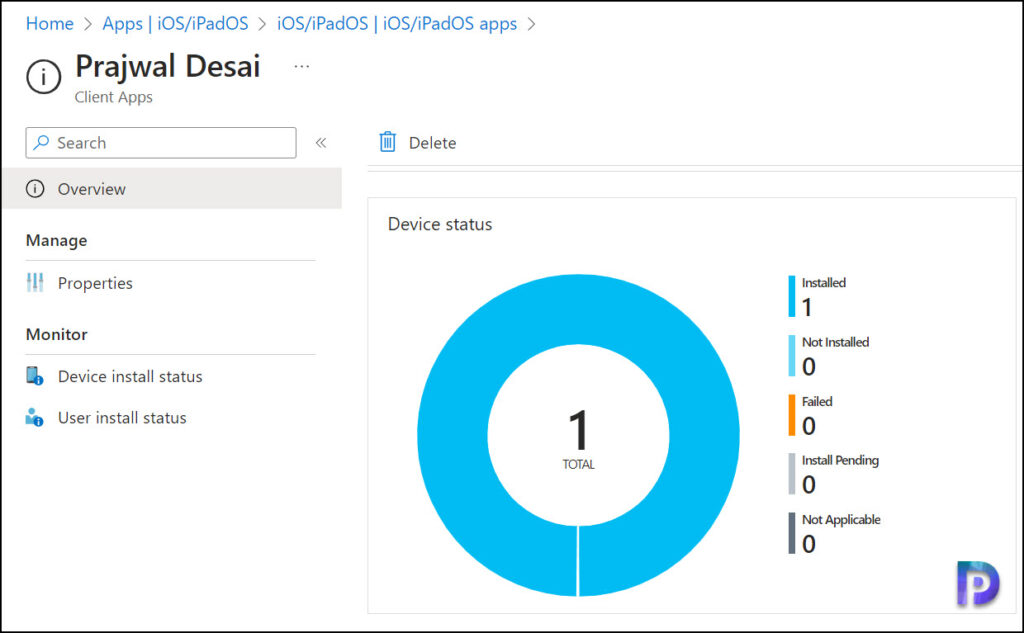Viewport: 1024px width, 633px height.
Task: Click the Failed orange legend bar
Action: [x=792, y=415]
